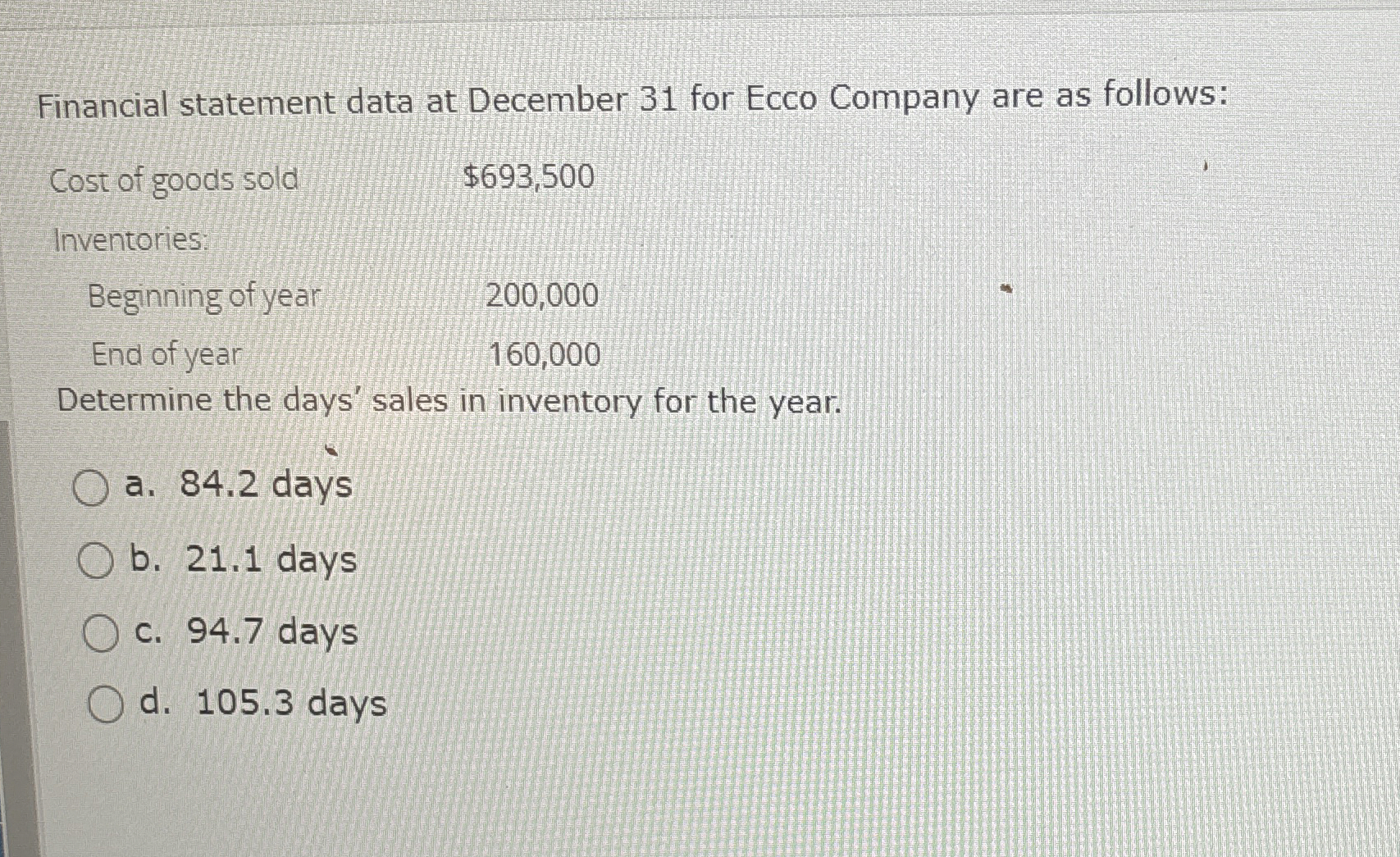Select radio button for option c. 94.7 days

(102, 631)
